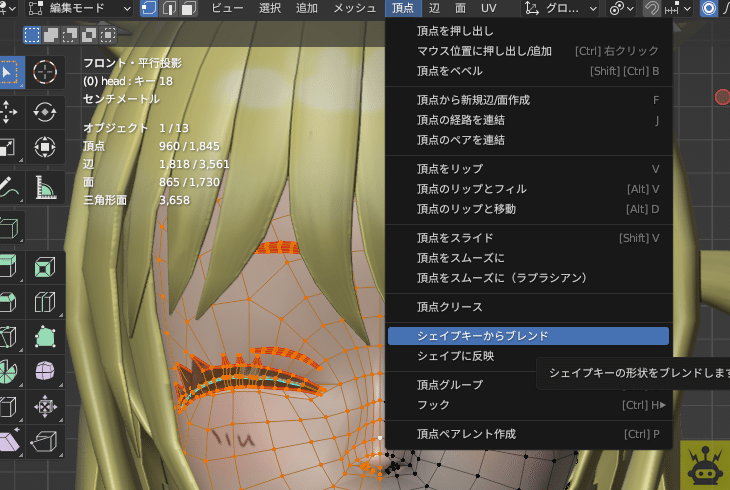
Task: Select vertex select mode icon
Action: tap(149, 8)
